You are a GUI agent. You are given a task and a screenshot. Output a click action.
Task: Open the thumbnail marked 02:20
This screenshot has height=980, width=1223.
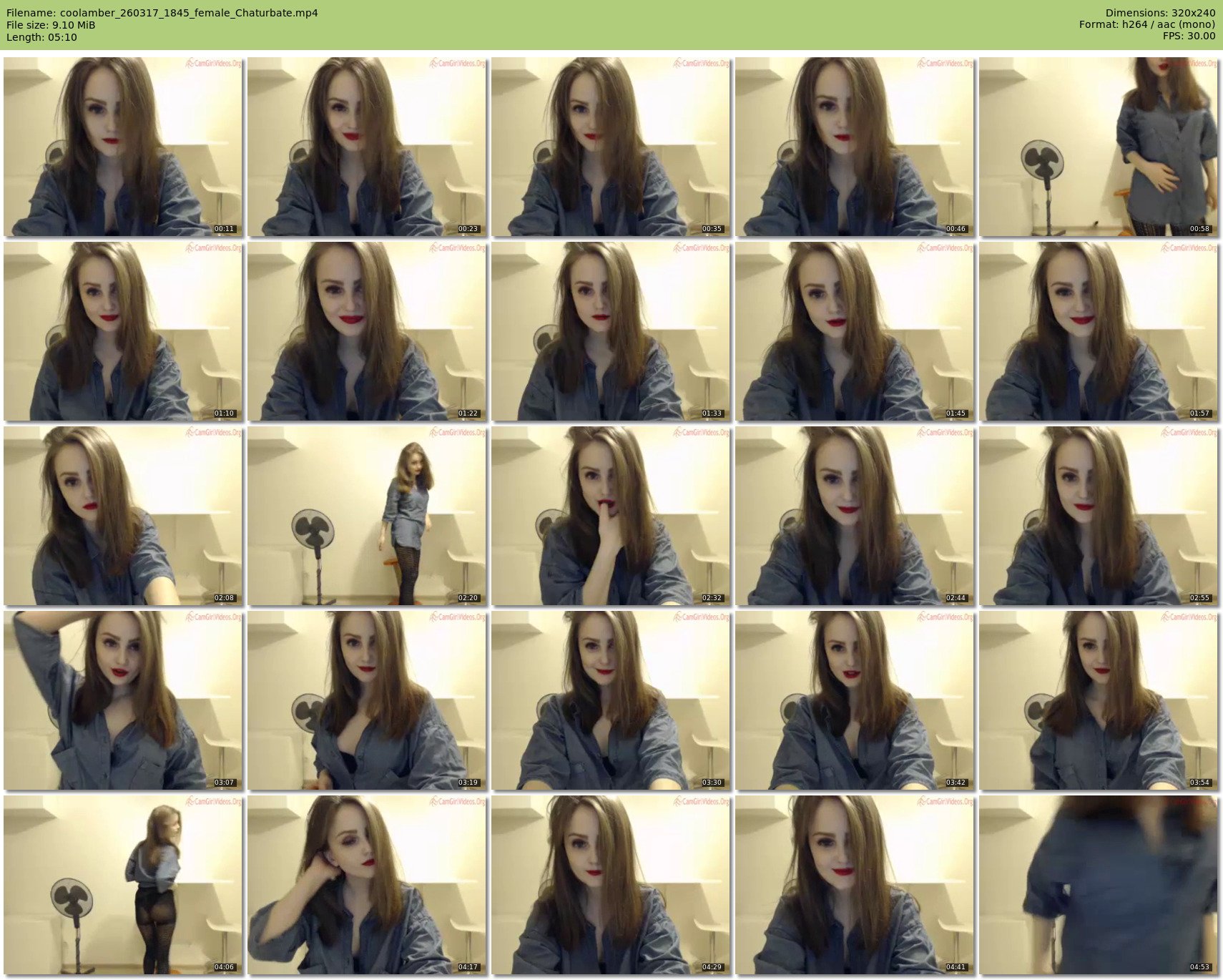[x=366, y=516]
